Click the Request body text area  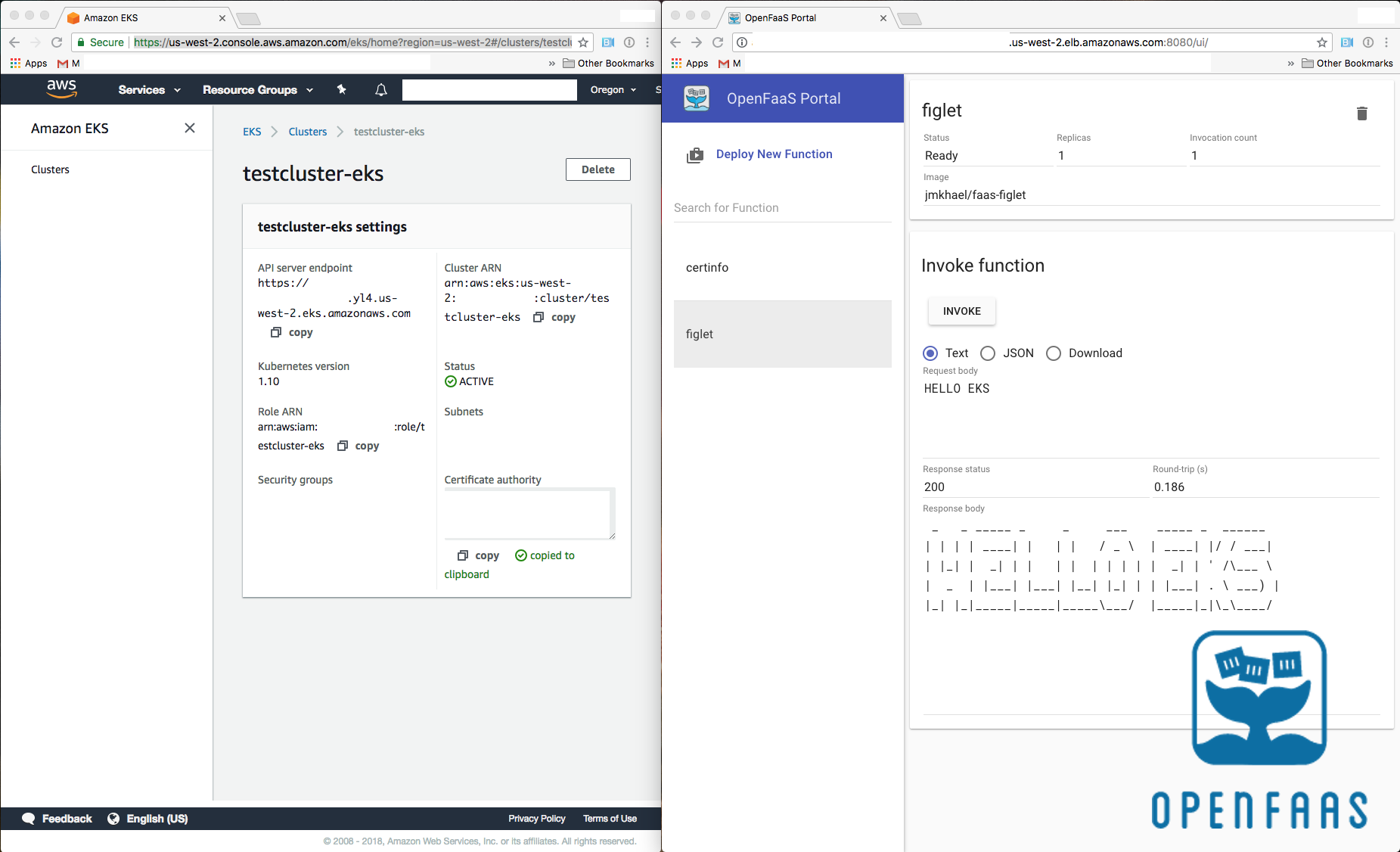1151,418
